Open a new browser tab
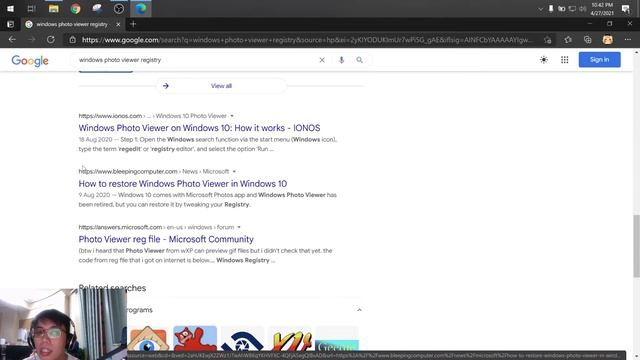Screen dimensions: 640x360 133,24
